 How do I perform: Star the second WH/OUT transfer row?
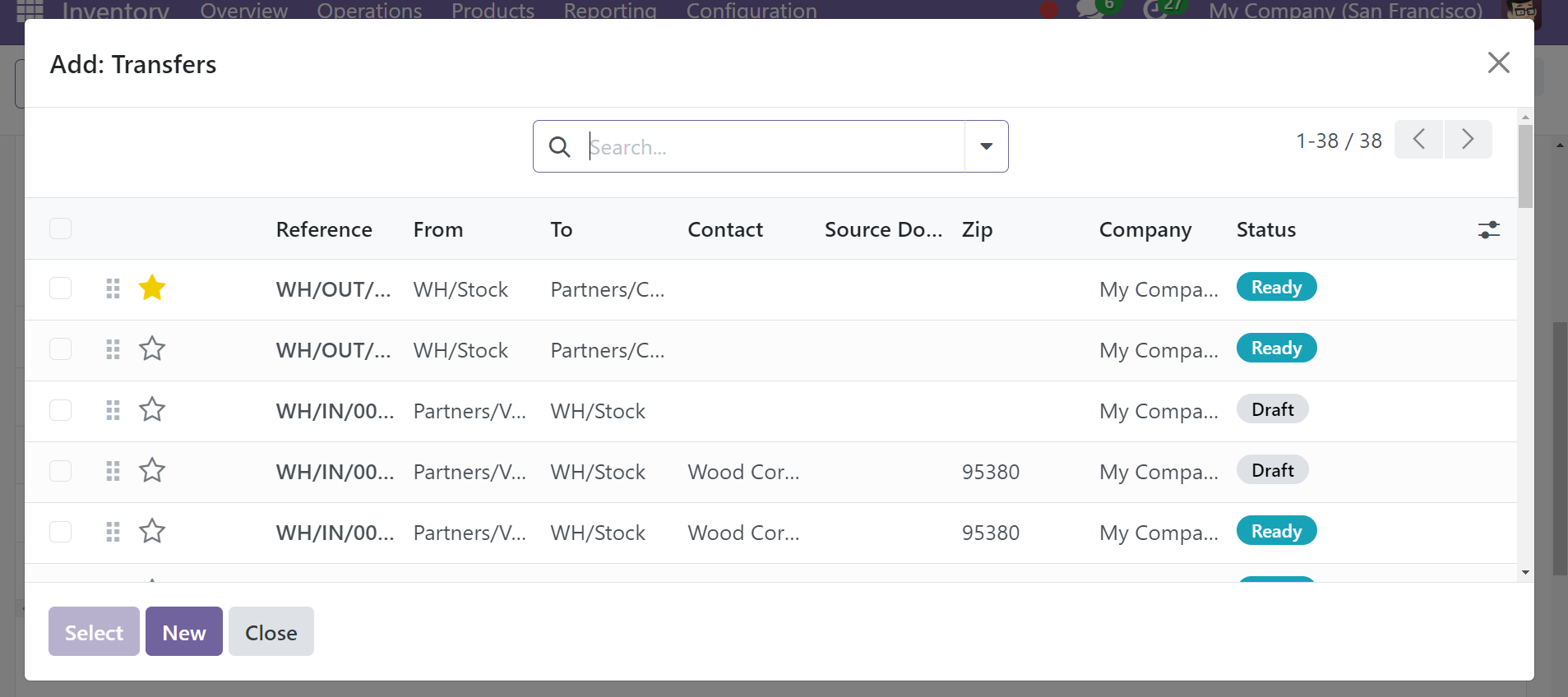(x=152, y=349)
